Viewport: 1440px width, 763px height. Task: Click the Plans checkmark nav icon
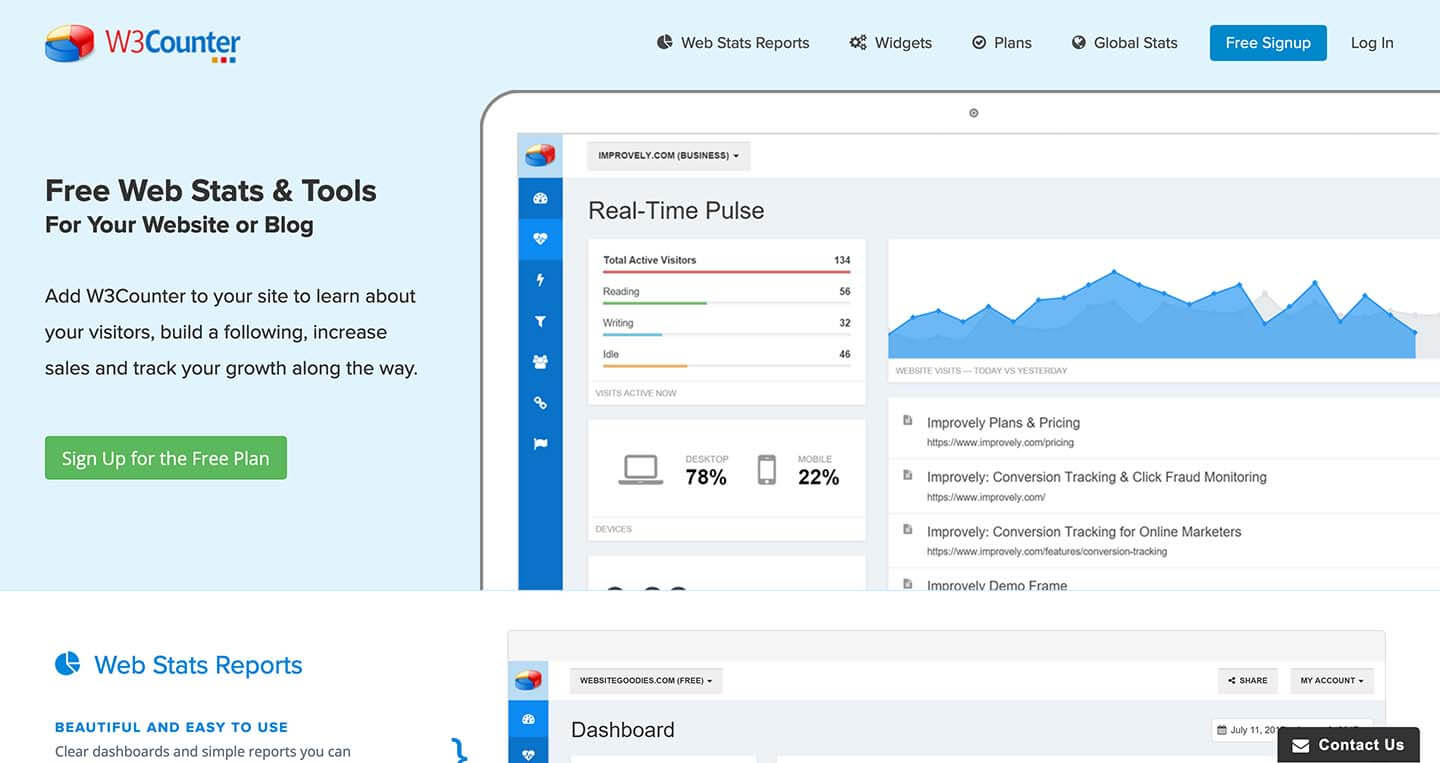click(979, 43)
